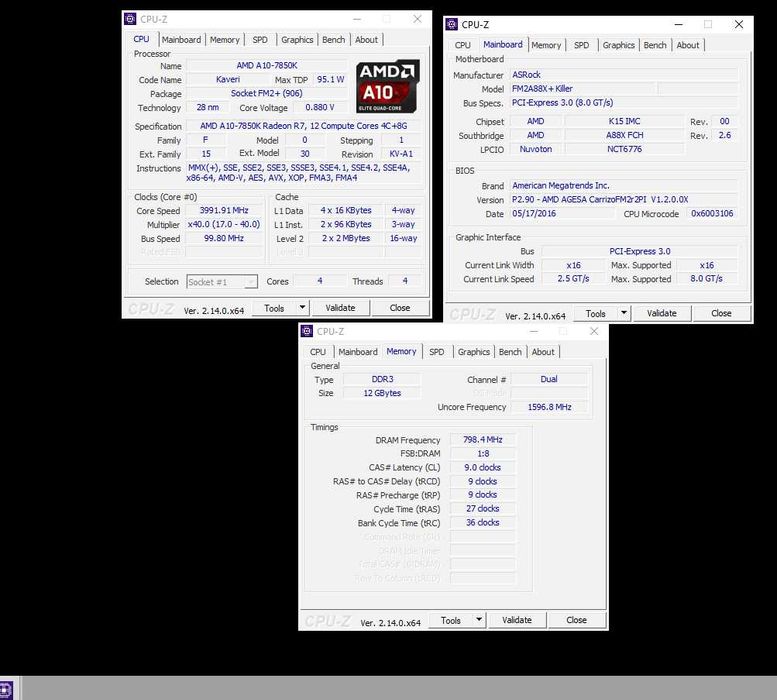Open CPU-Z from the taskbar icon
Screen dimensions: 777x700
coord(6,690)
